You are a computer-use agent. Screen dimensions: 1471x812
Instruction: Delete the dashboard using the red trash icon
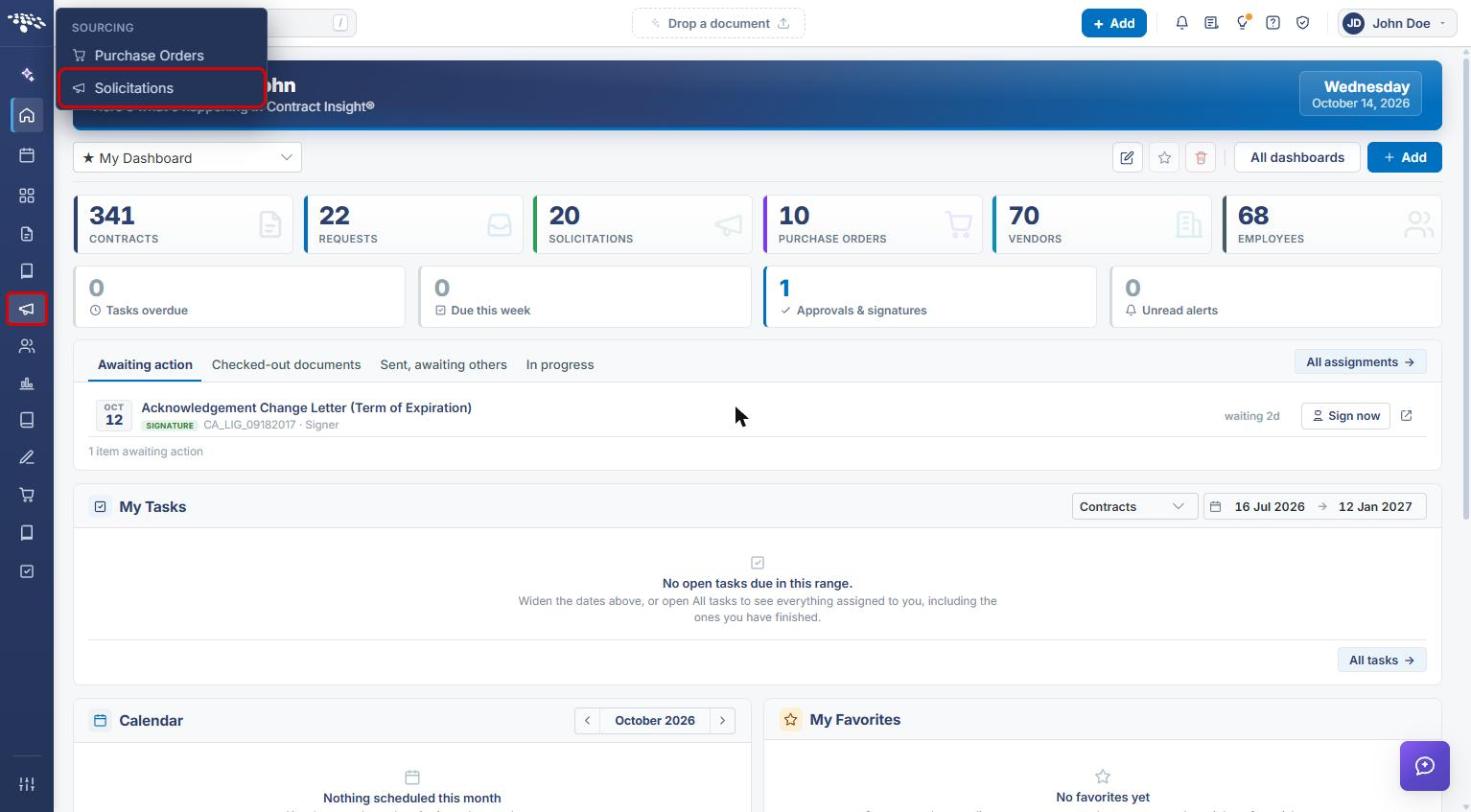click(x=1200, y=157)
